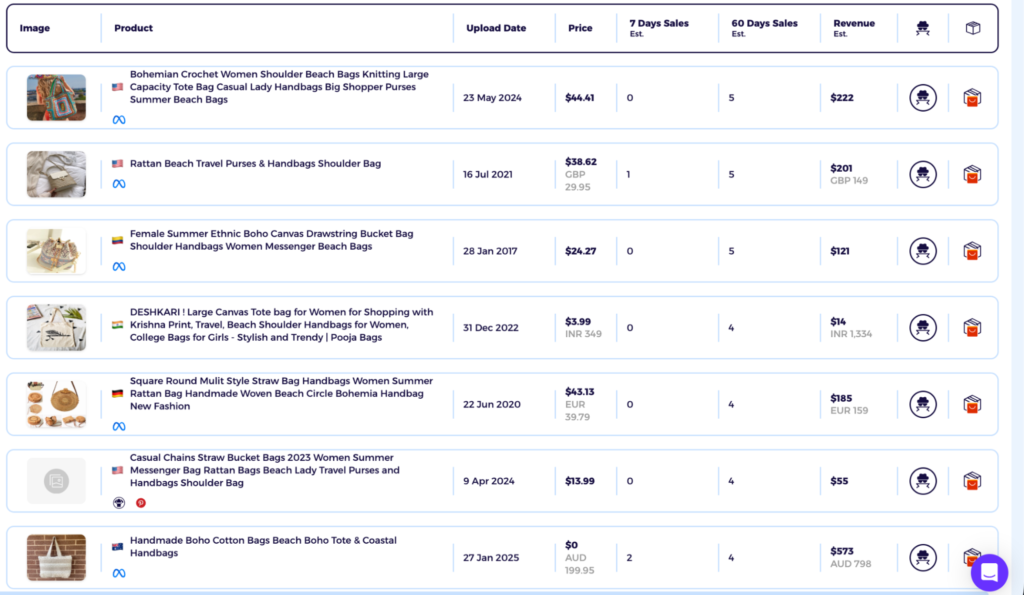Click the Image column header

click(x=35, y=28)
